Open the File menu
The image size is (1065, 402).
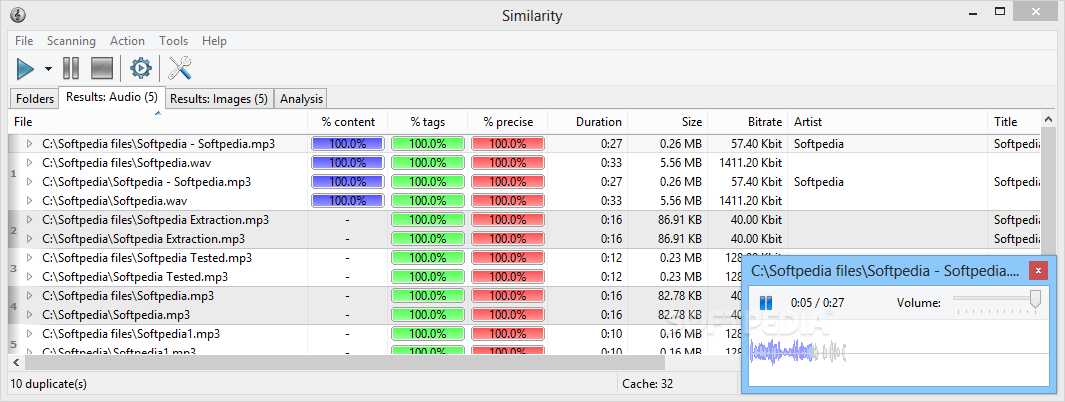[24, 41]
